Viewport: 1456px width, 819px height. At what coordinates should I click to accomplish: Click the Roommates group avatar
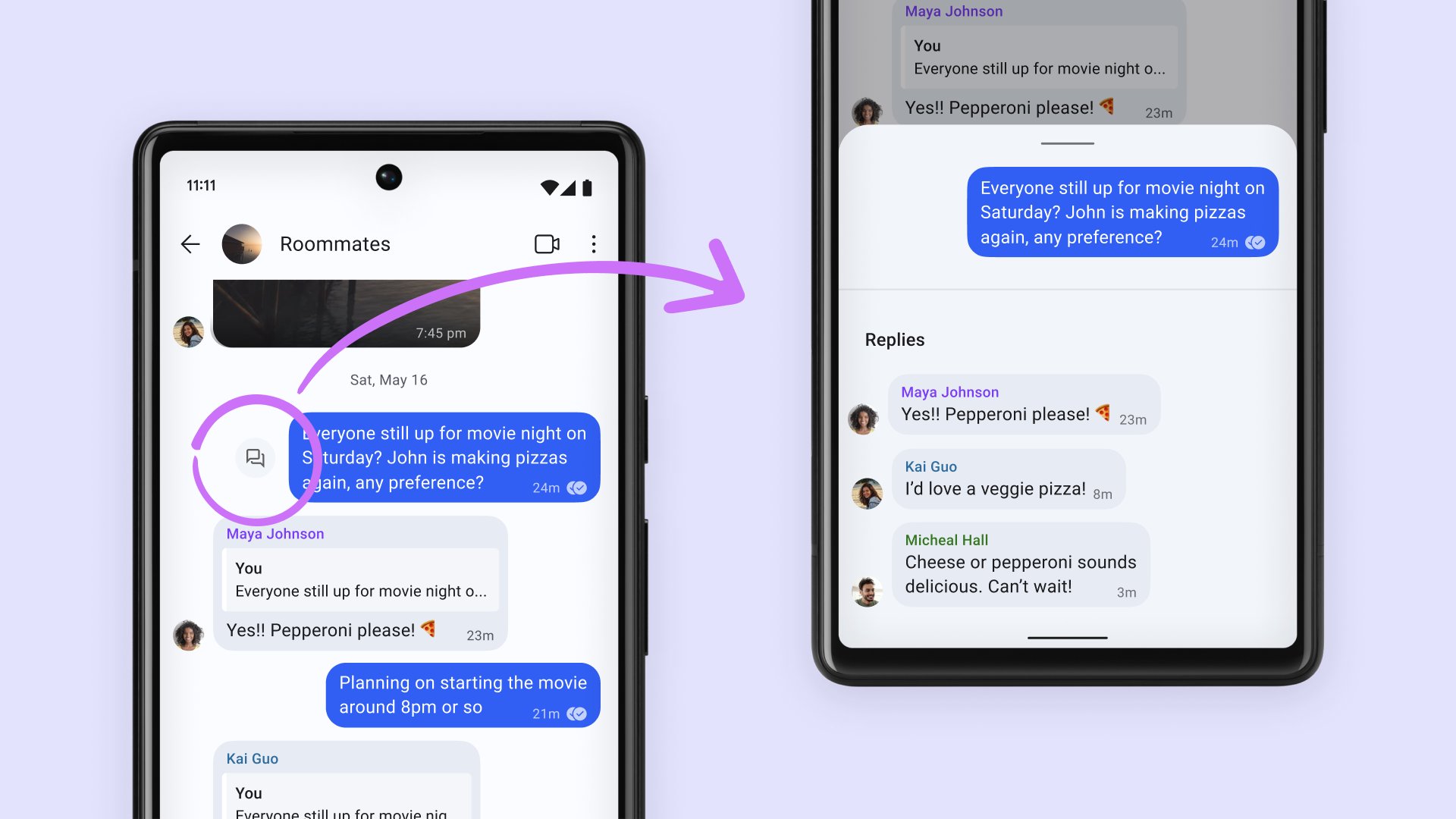coord(246,243)
